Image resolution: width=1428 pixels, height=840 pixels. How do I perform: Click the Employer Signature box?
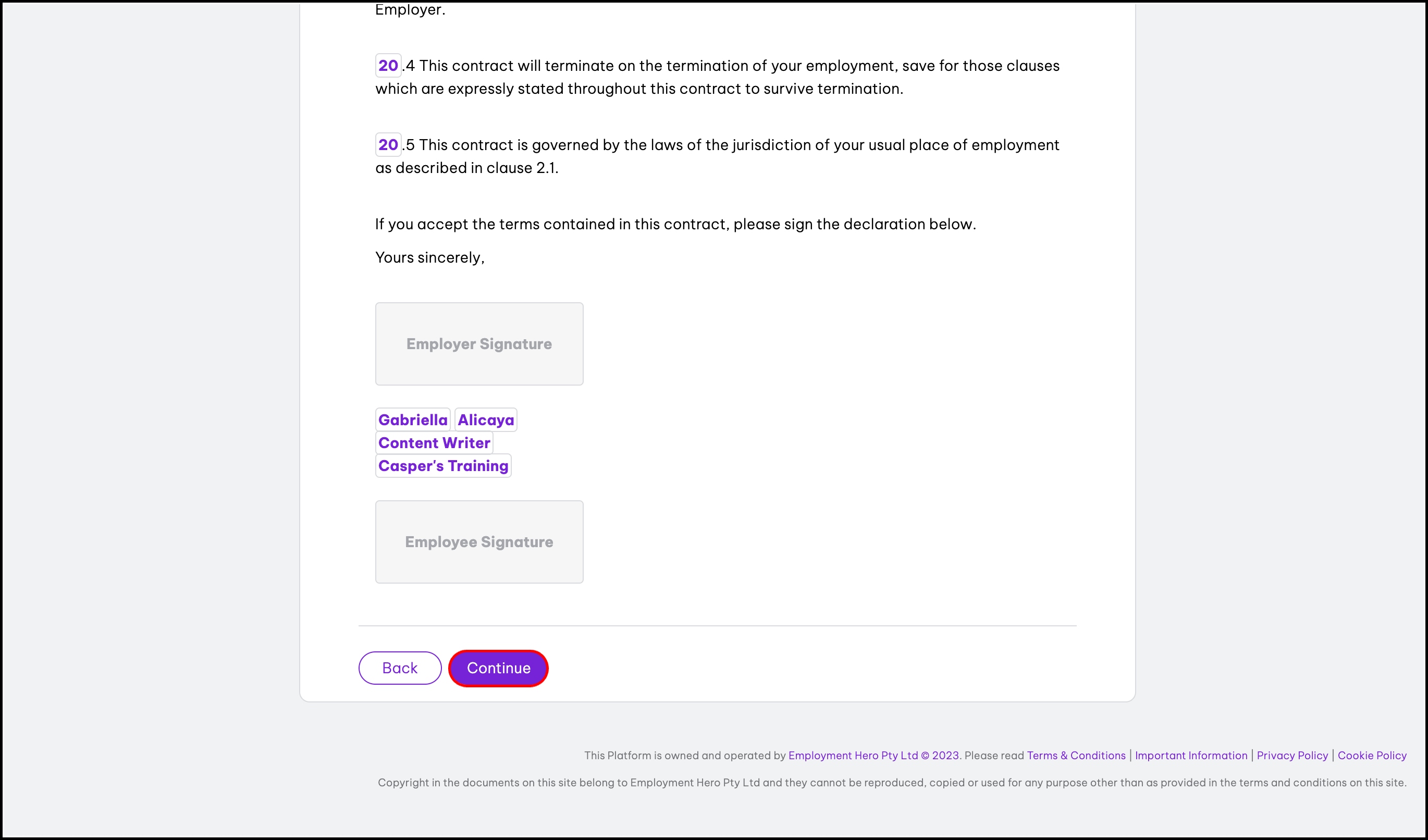point(479,344)
